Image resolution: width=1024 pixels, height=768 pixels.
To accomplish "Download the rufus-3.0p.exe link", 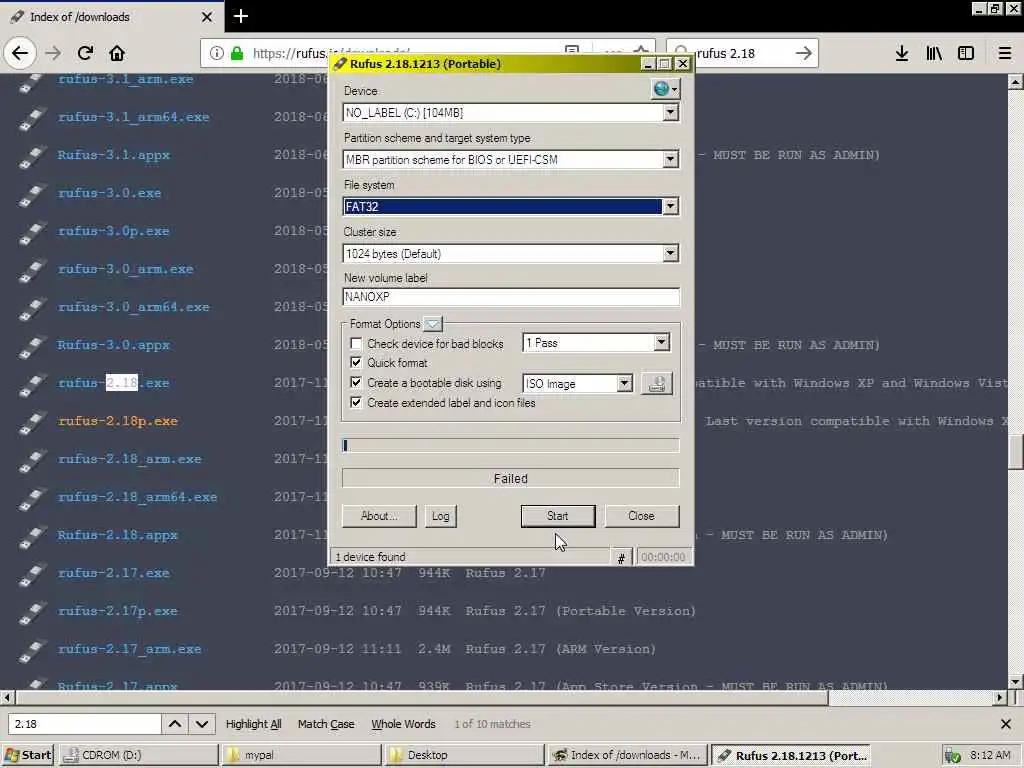I will click(x=113, y=231).
